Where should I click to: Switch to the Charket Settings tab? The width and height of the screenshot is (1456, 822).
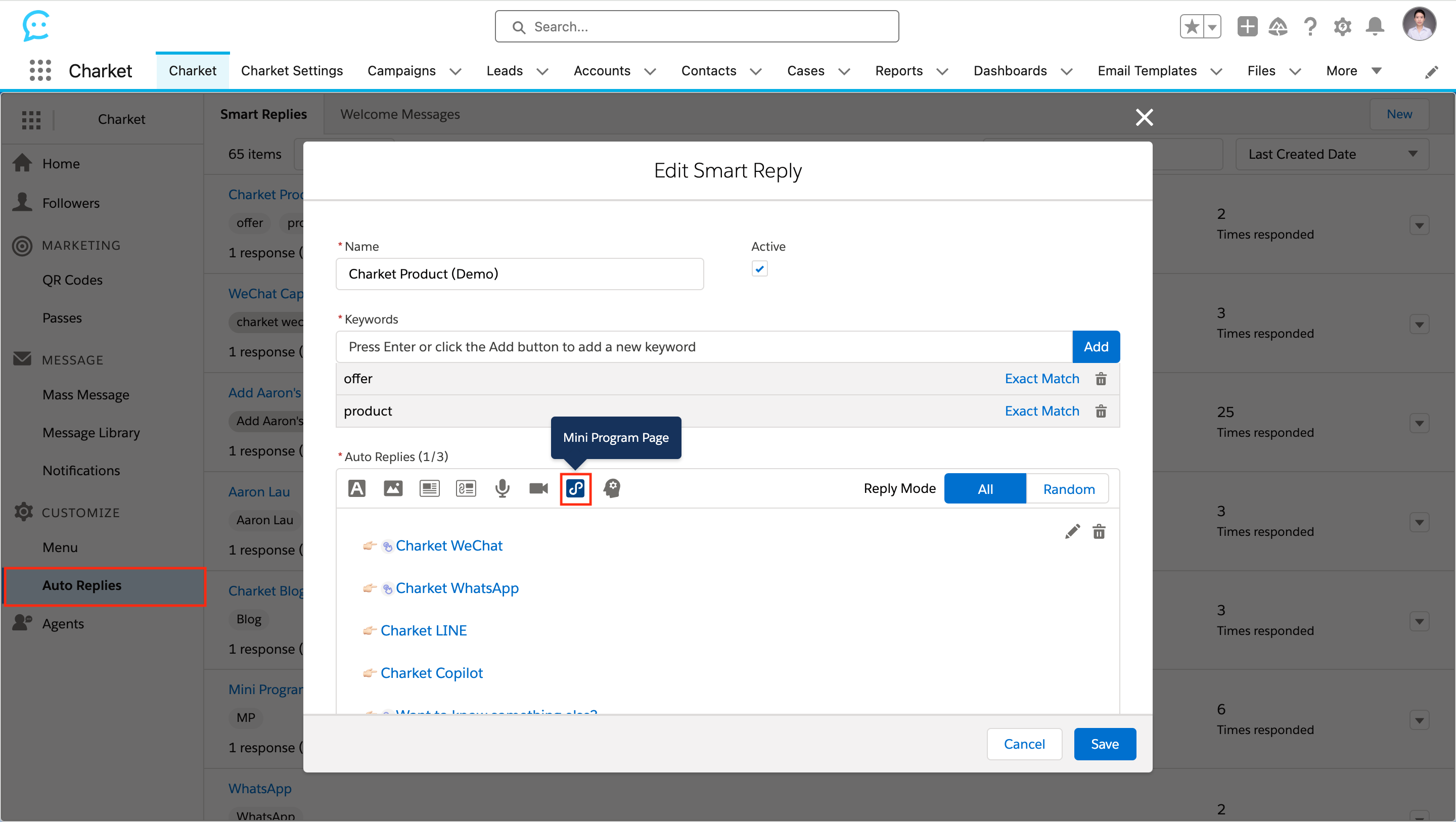point(292,71)
